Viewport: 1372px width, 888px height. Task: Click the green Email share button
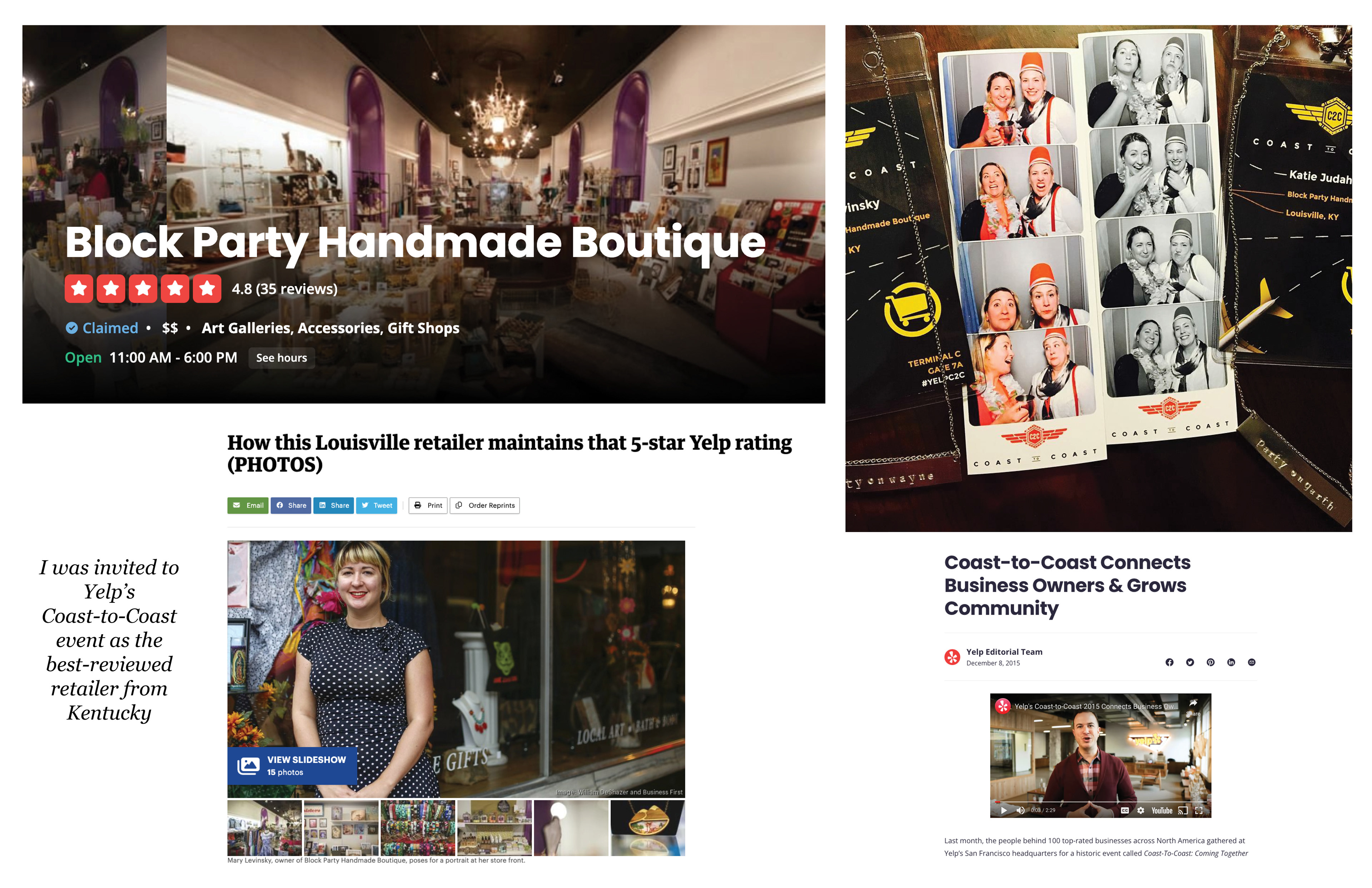click(248, 505)
